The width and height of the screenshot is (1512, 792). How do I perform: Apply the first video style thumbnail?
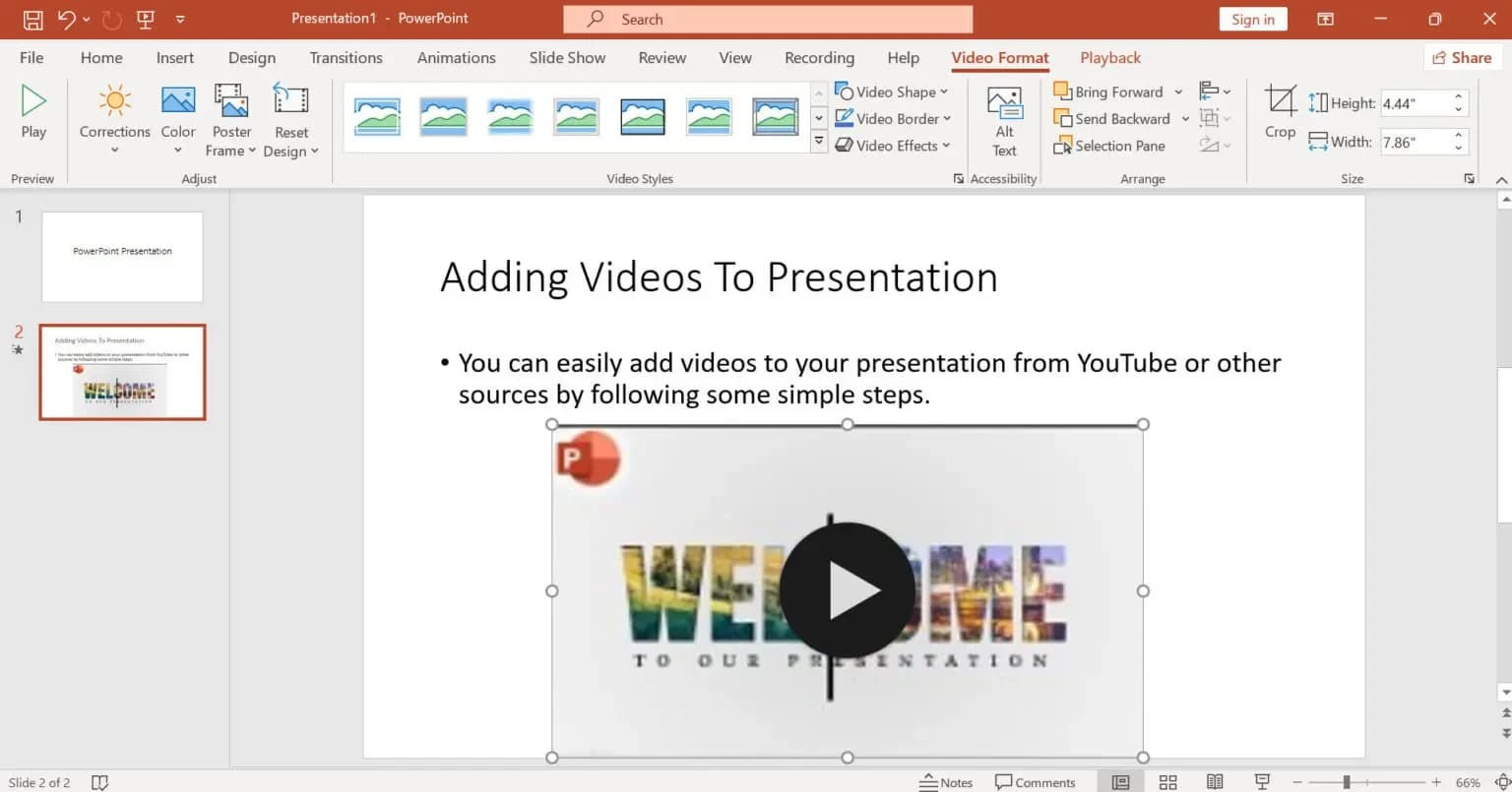[x=377, y=117]
